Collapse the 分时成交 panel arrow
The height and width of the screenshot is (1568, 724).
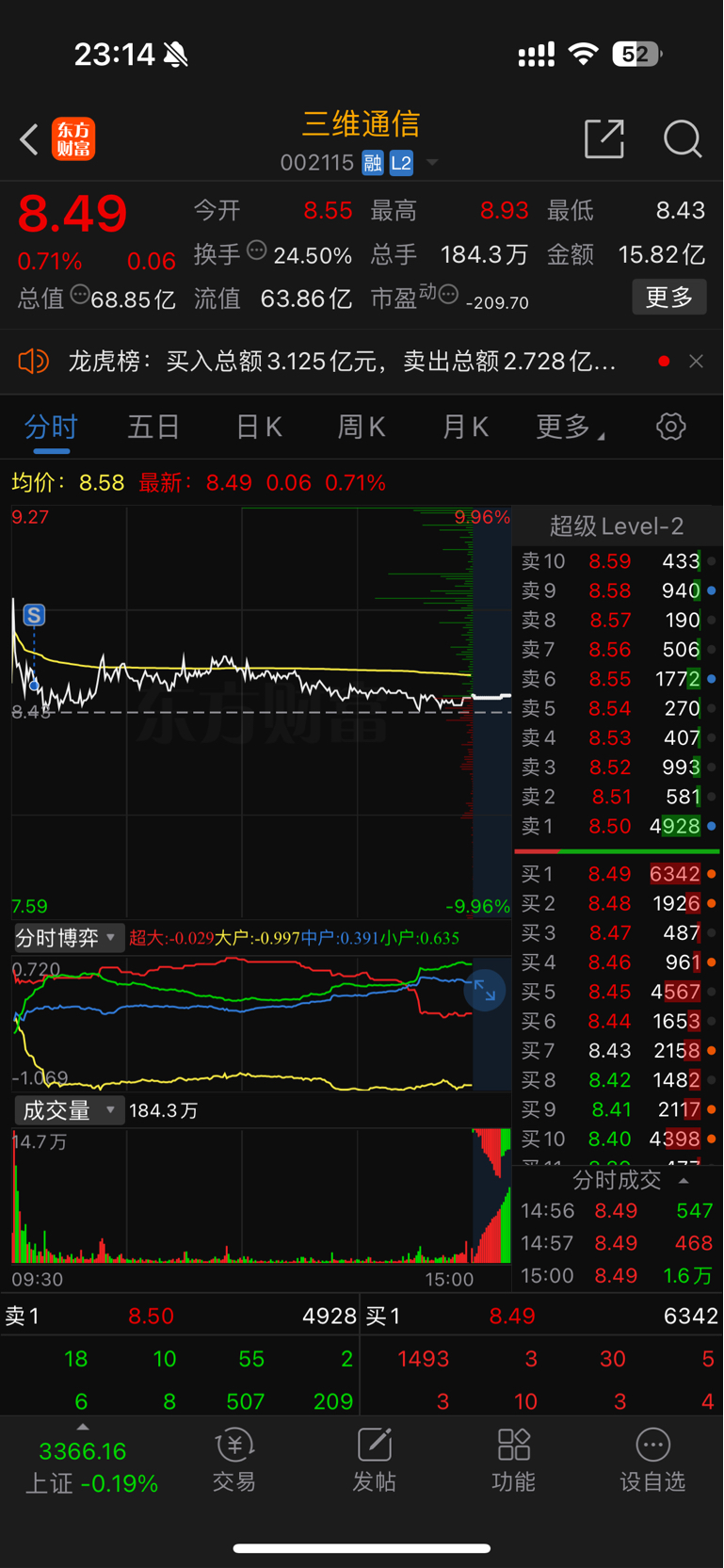(684, 1180)
